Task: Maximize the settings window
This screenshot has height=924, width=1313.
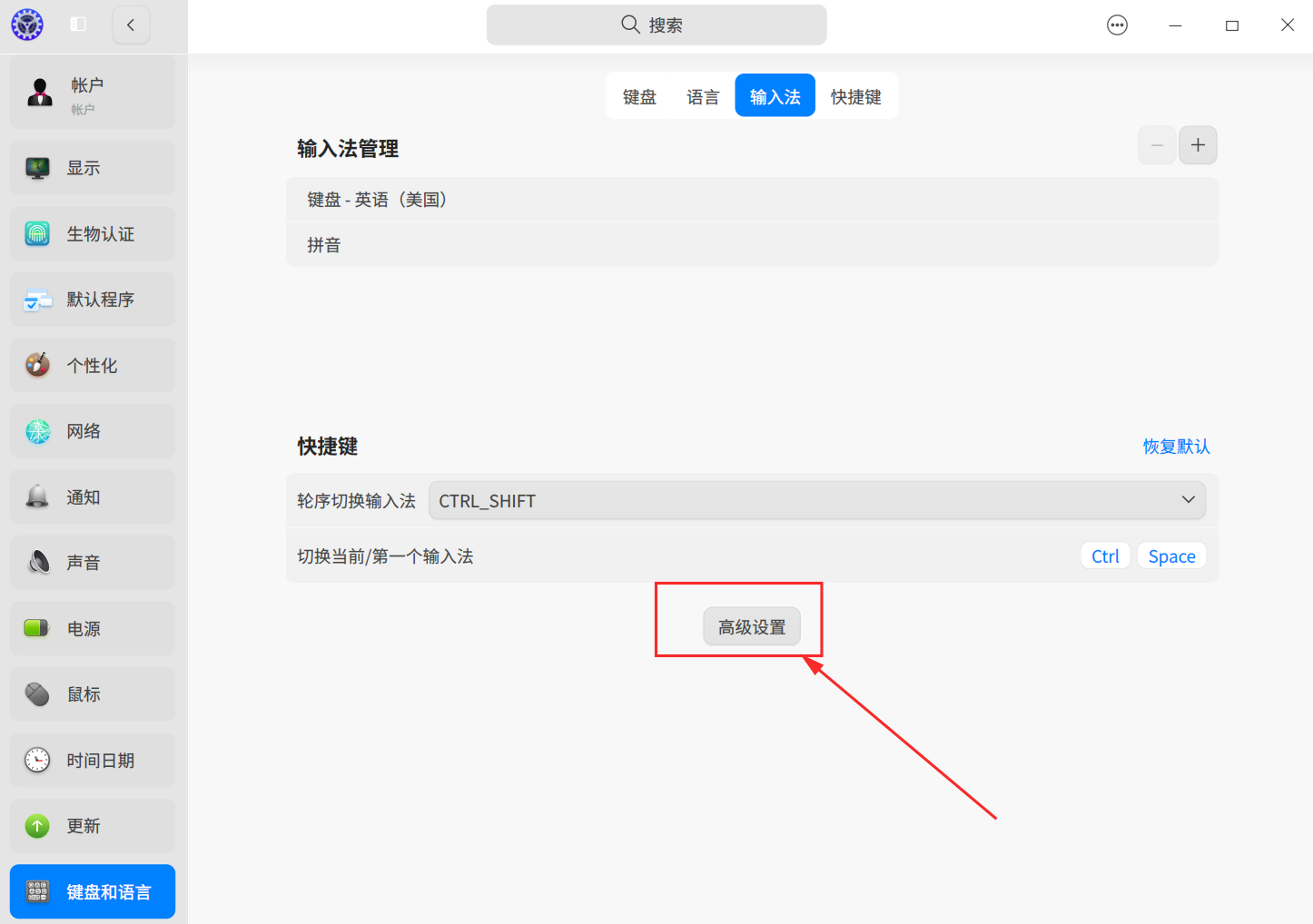Action: click(1232, 25)
